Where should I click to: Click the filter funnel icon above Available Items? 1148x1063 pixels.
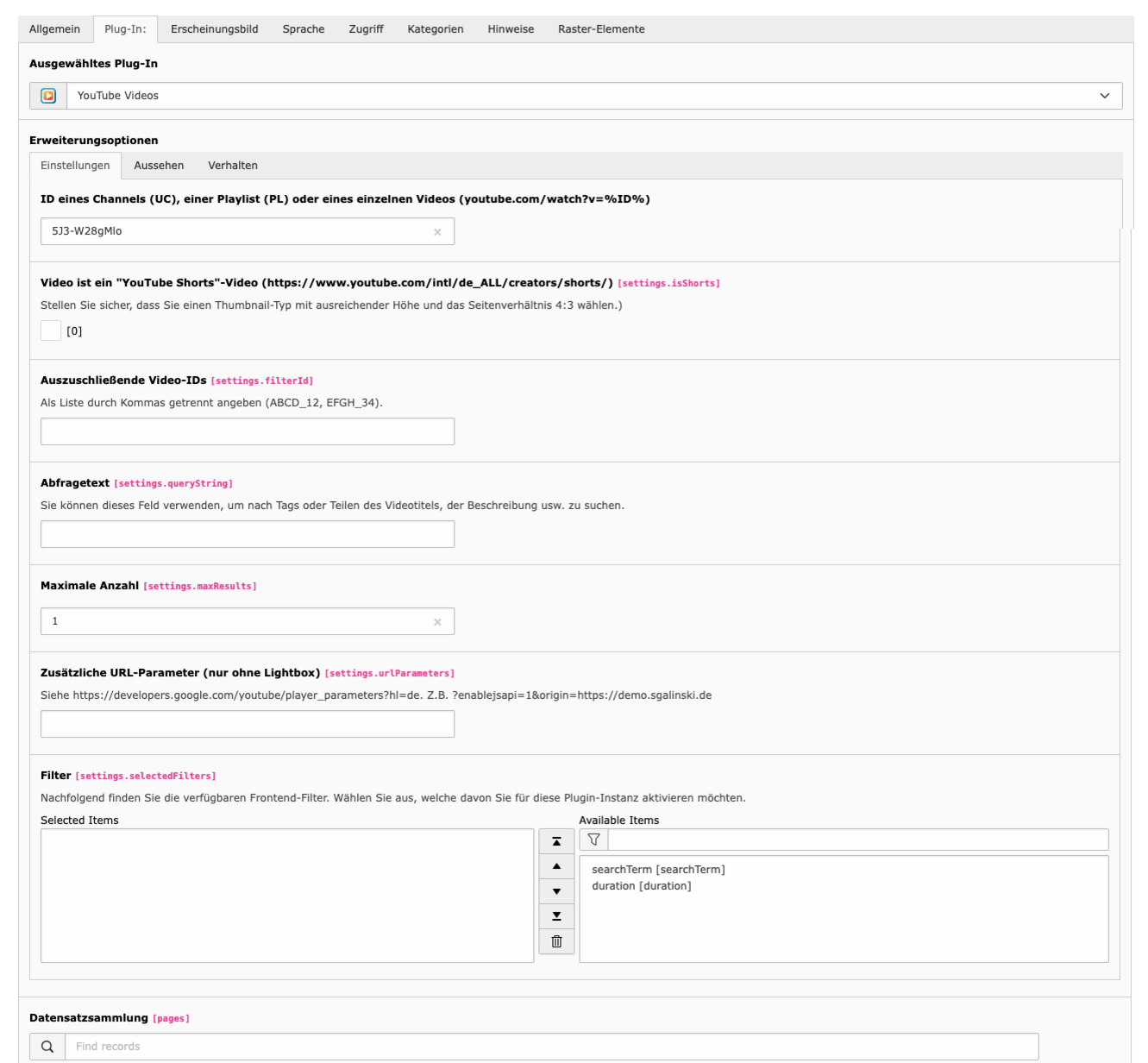(x=593, y=839)
